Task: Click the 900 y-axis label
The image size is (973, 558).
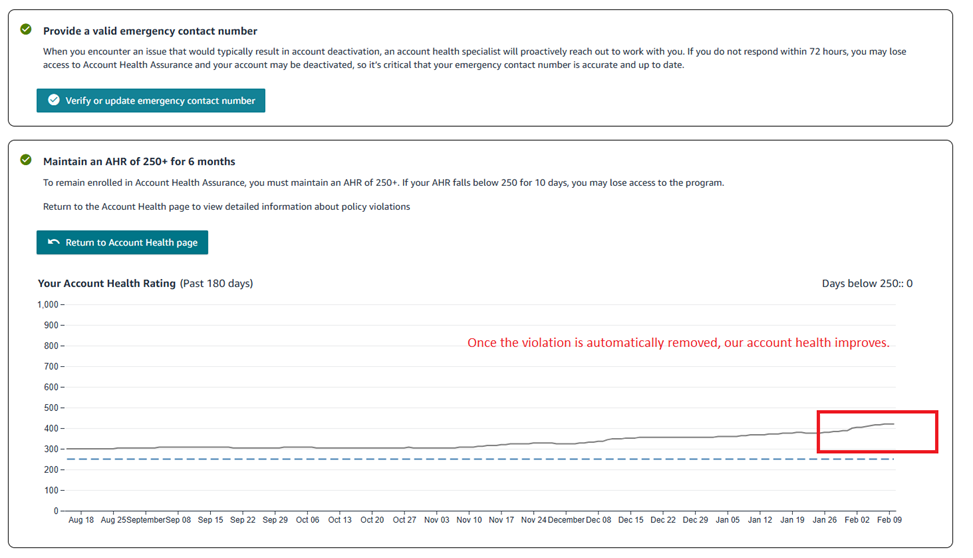Action: pos(51,325)
